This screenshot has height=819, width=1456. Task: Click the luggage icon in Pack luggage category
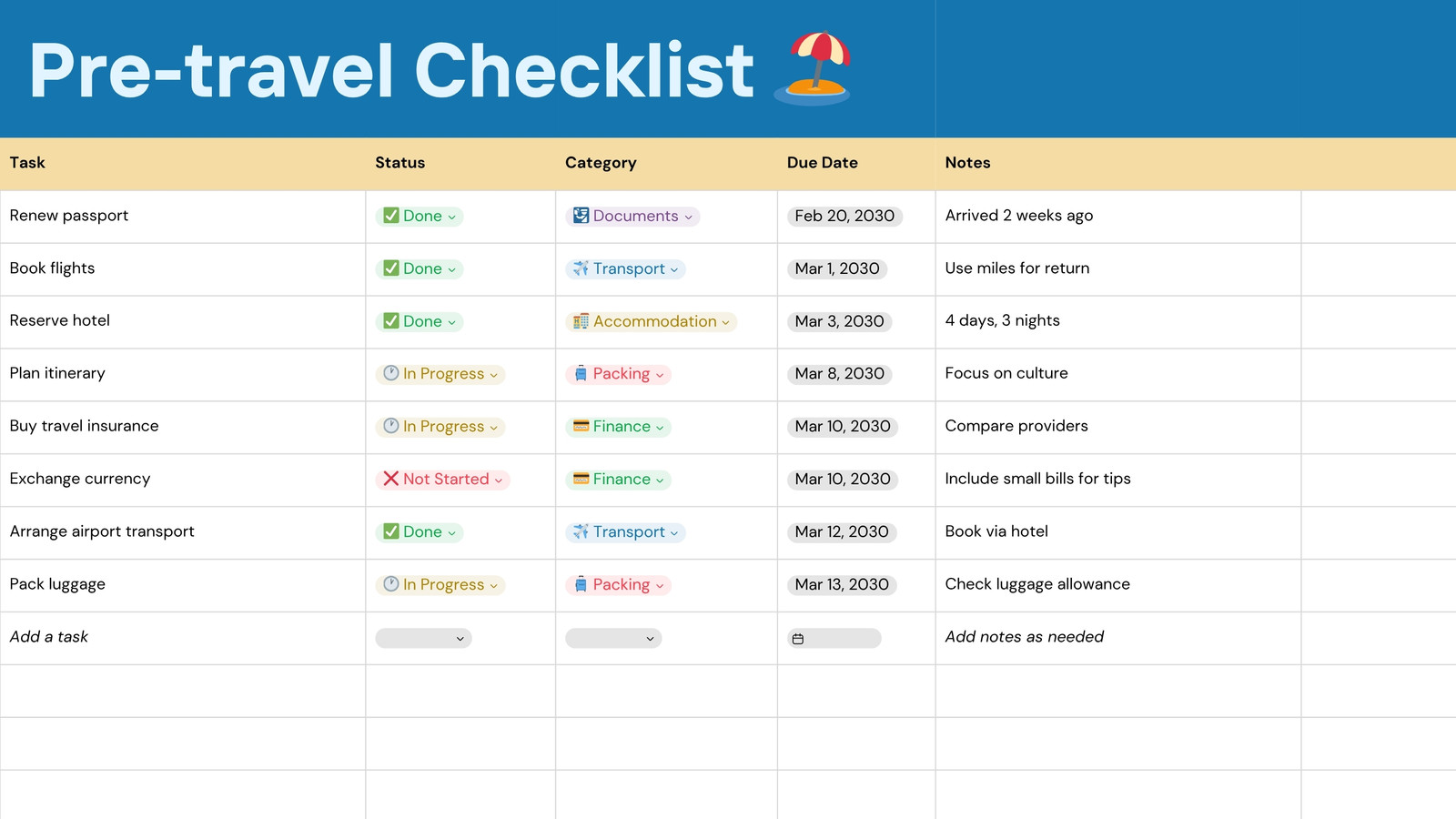(x=581, y=584)
